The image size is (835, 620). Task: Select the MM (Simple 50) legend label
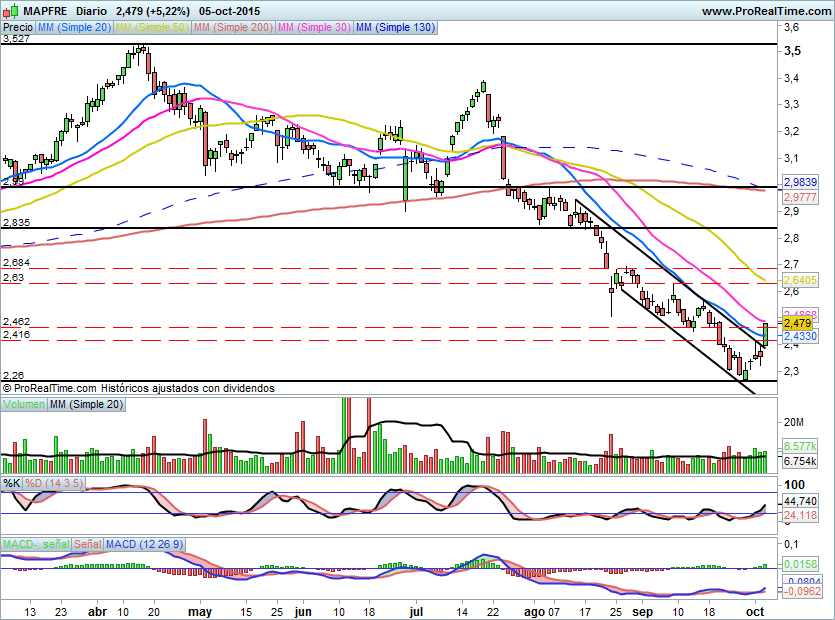[x=152, y=27]
